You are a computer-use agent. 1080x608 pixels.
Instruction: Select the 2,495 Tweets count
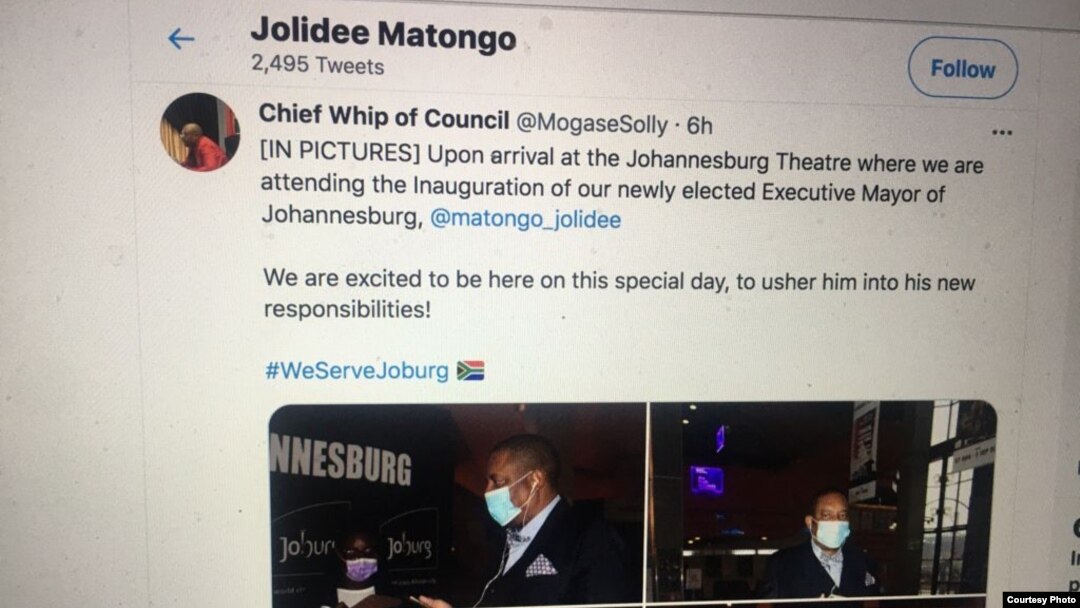pos(318,65)
